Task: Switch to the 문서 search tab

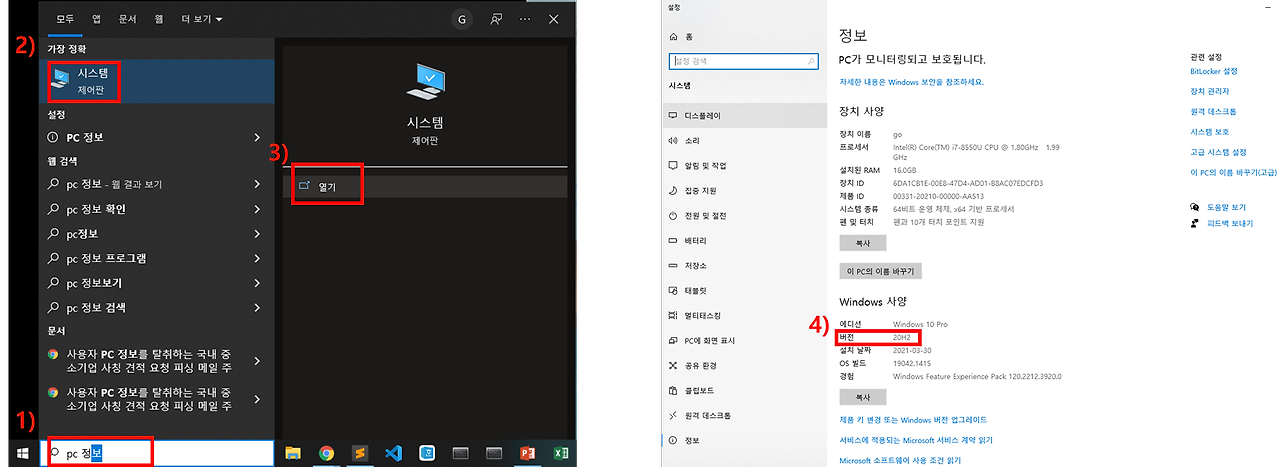Action: click(127, 19)
